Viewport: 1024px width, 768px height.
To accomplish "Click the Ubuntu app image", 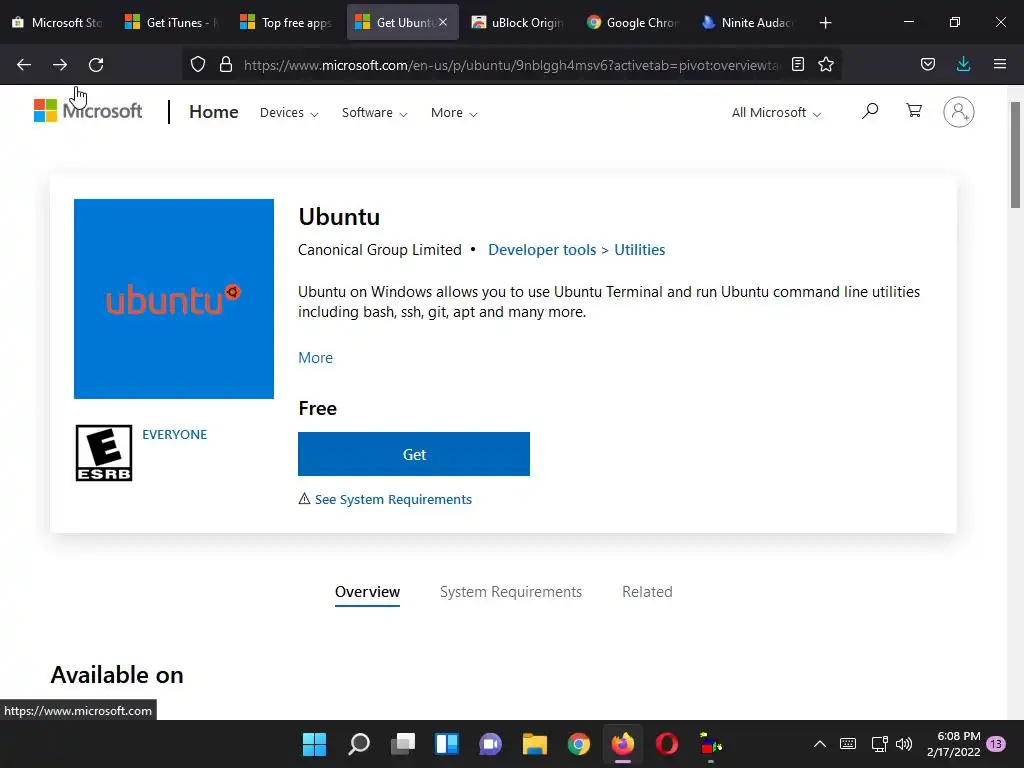I will 174,299.
